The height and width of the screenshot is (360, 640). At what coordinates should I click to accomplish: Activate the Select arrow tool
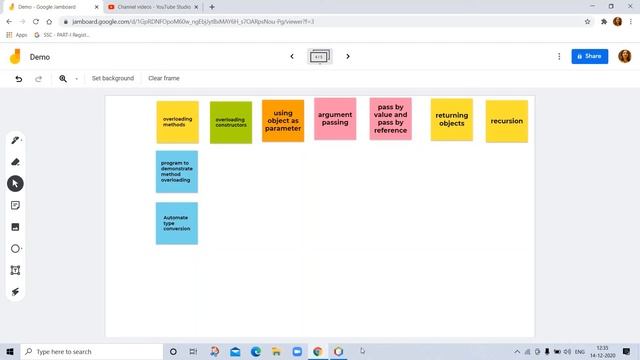[15, 184]
